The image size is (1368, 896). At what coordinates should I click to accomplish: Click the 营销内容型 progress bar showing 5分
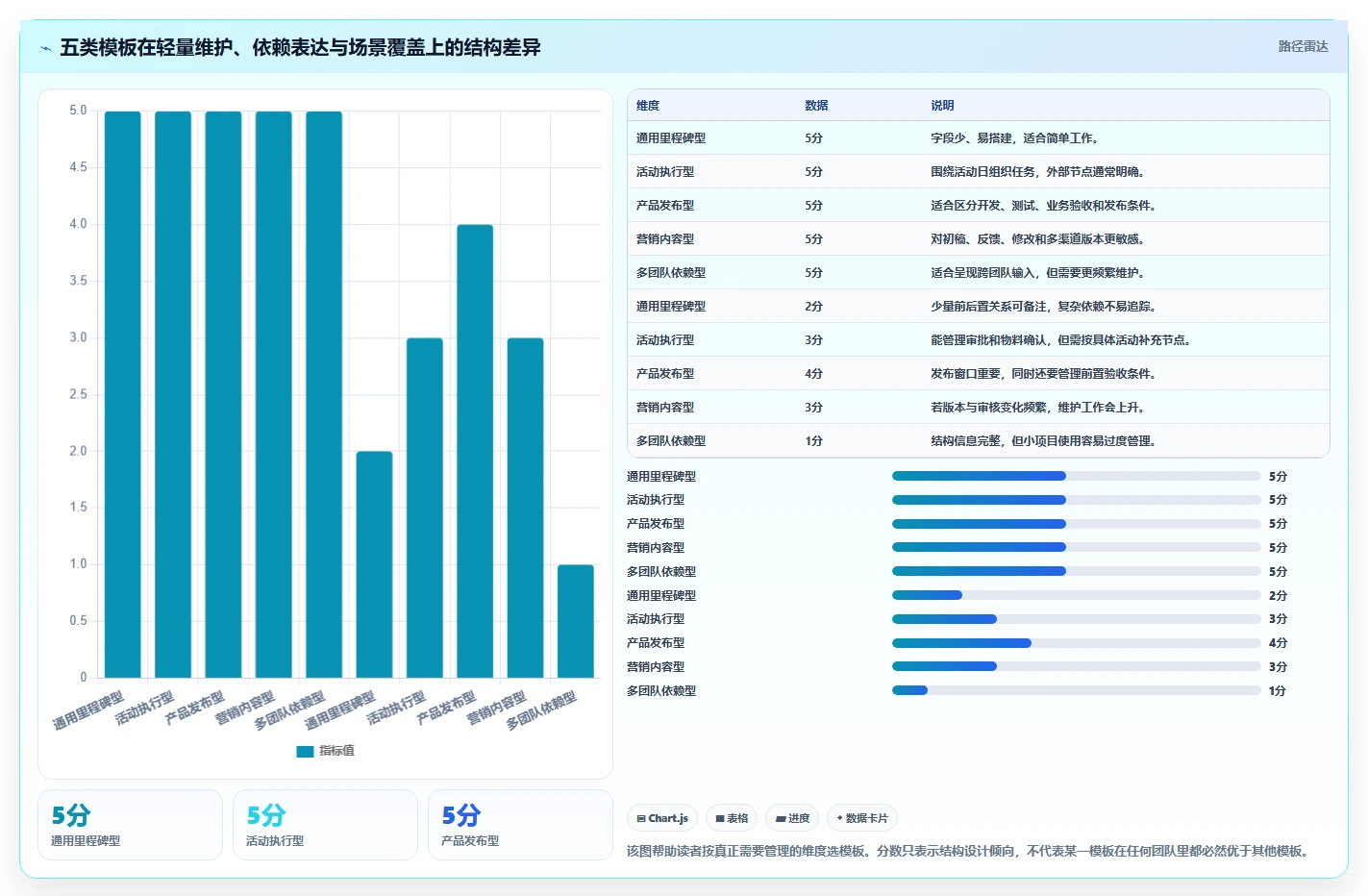pyautogui.click(x=1077, y=547)
